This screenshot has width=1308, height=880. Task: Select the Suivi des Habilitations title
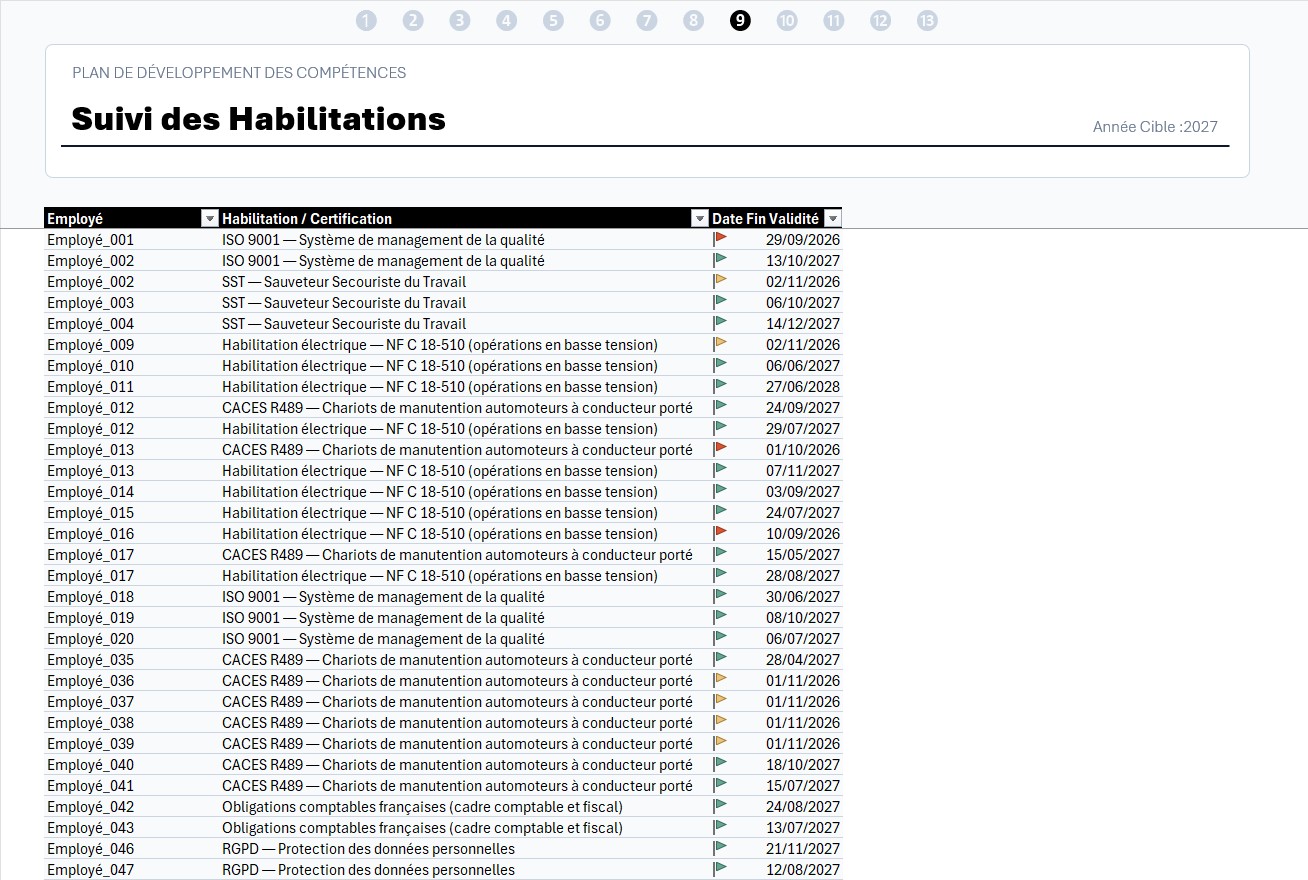point(259,119)
